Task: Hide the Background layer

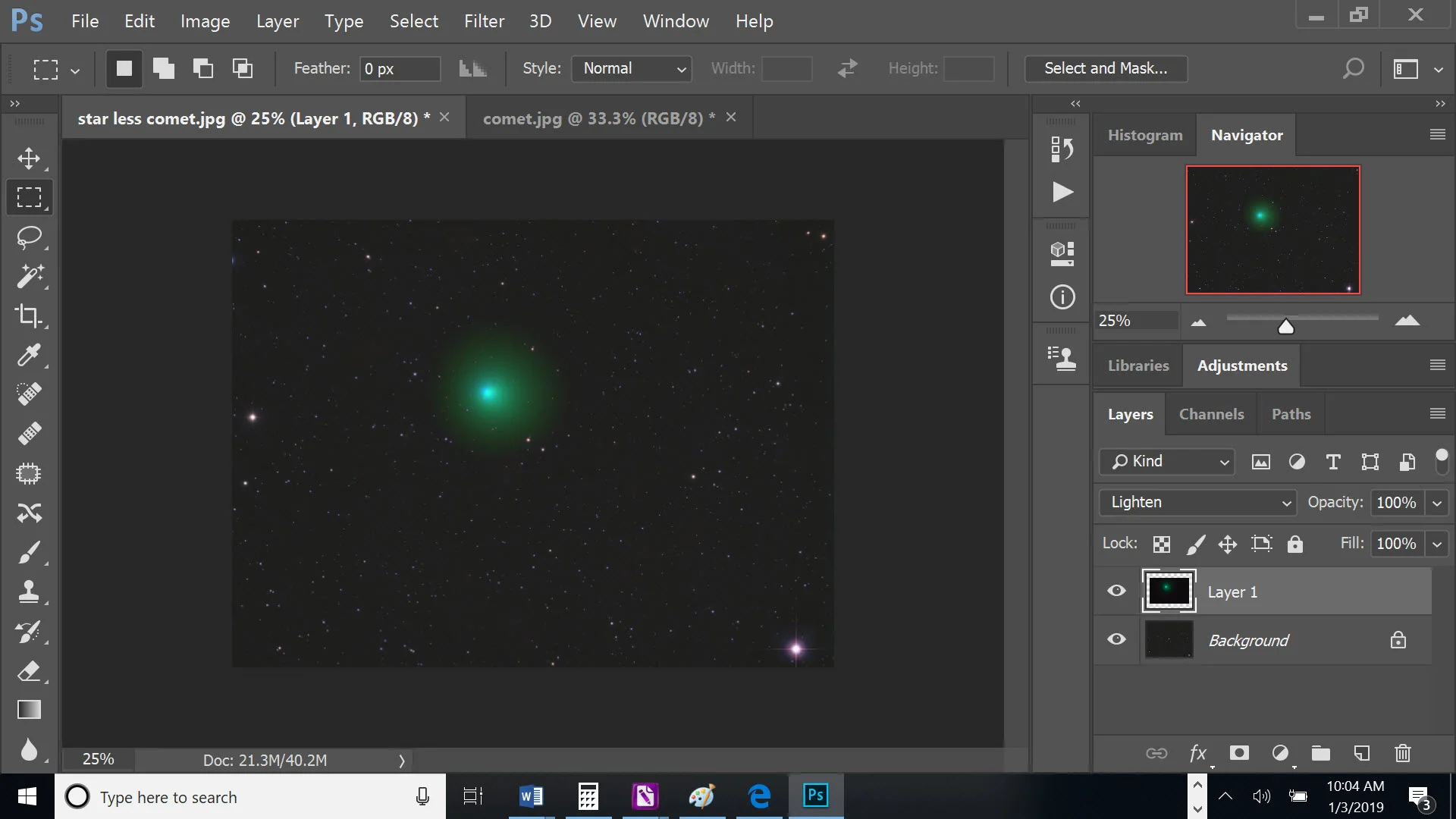Action: pos(1116,639)
